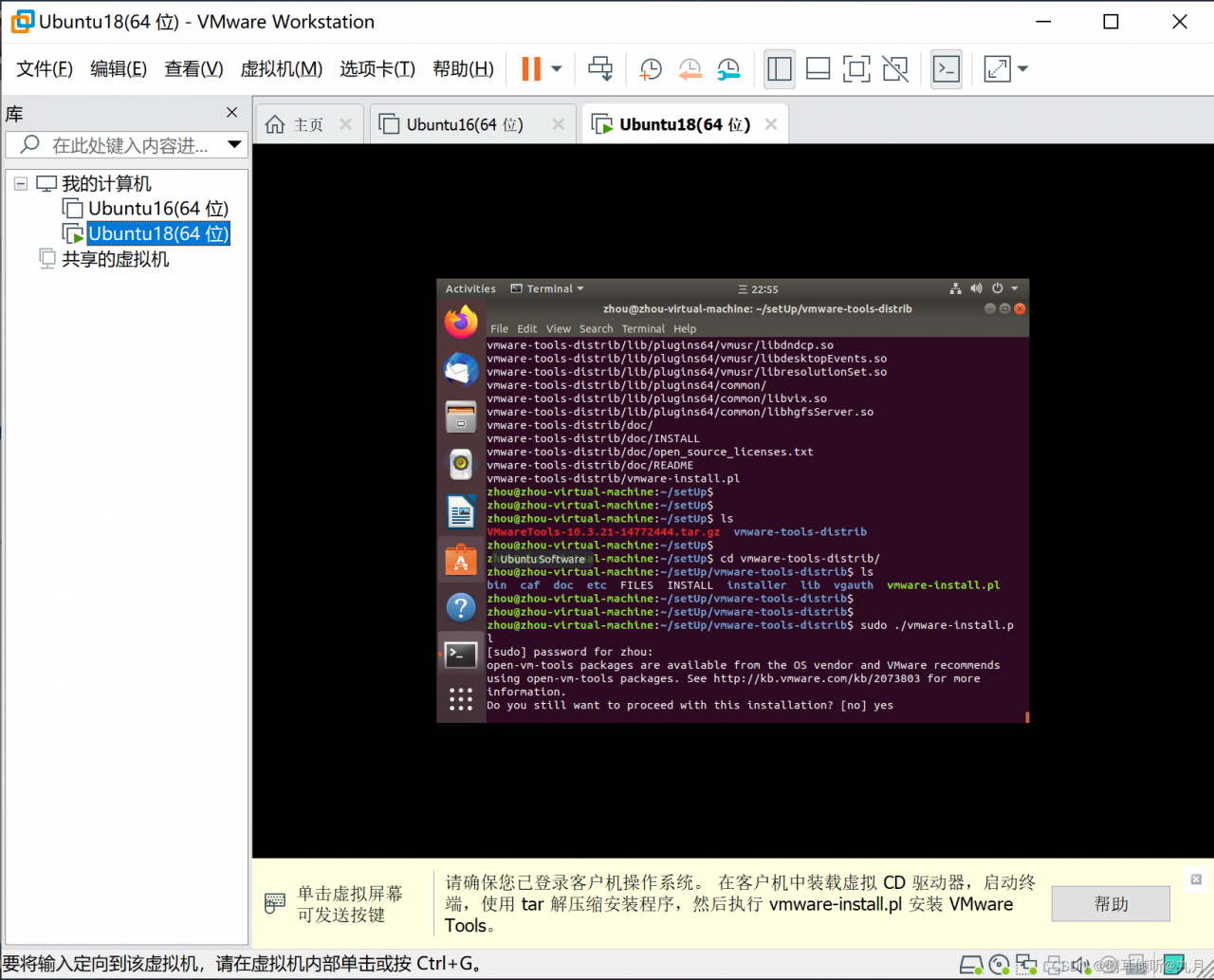Screen dimensions: 1214x980
Task: Open LibreOffice Writer from the dock
Action: click(461, 512)
